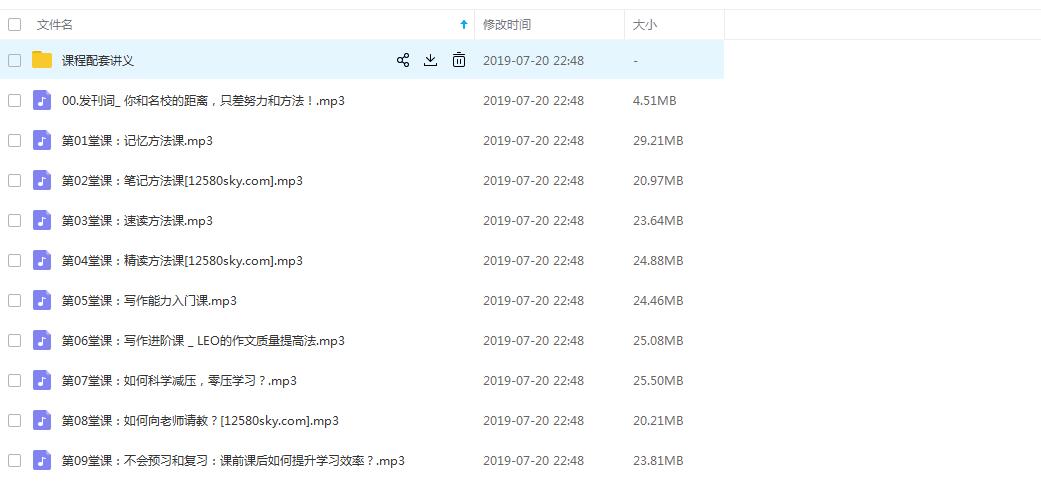Check the box for 课程配套讲义 folder

click(x=14, y=60)
